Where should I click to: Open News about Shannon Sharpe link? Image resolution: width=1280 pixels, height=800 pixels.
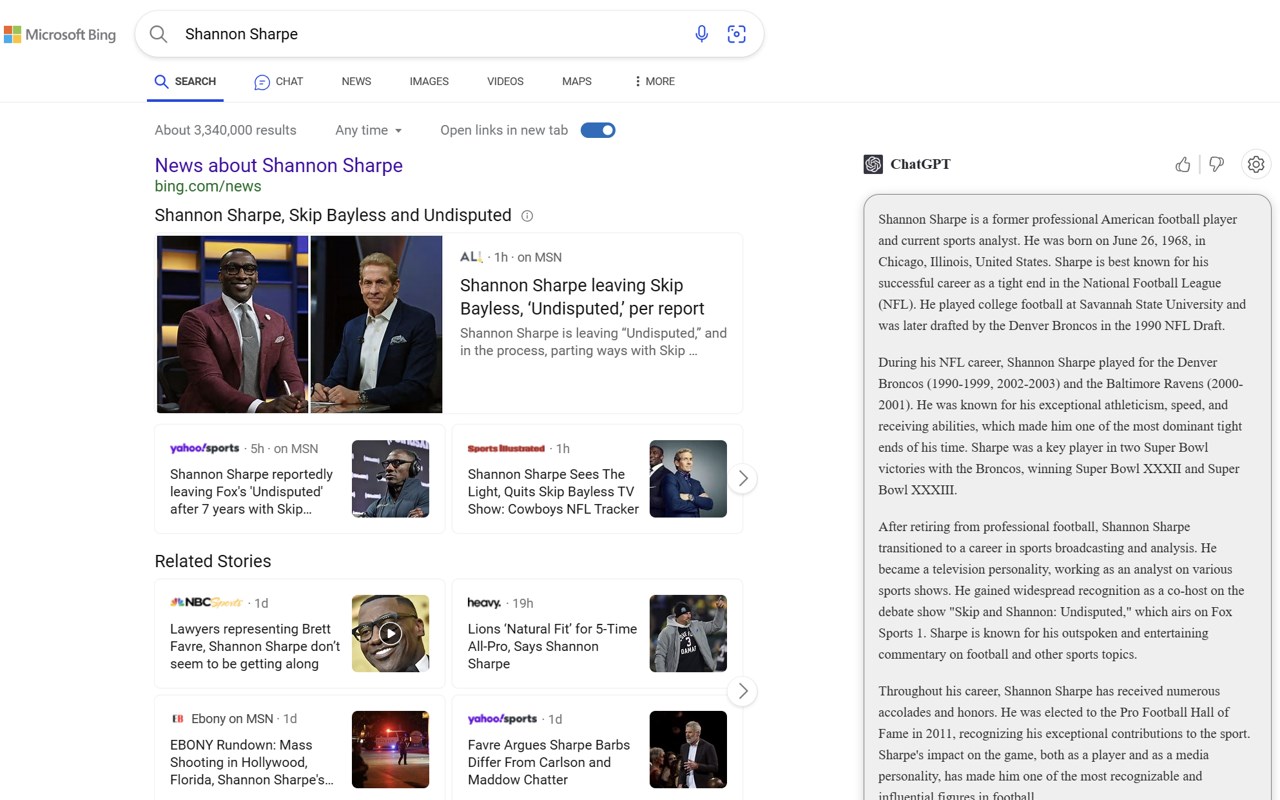click(279, 165)
